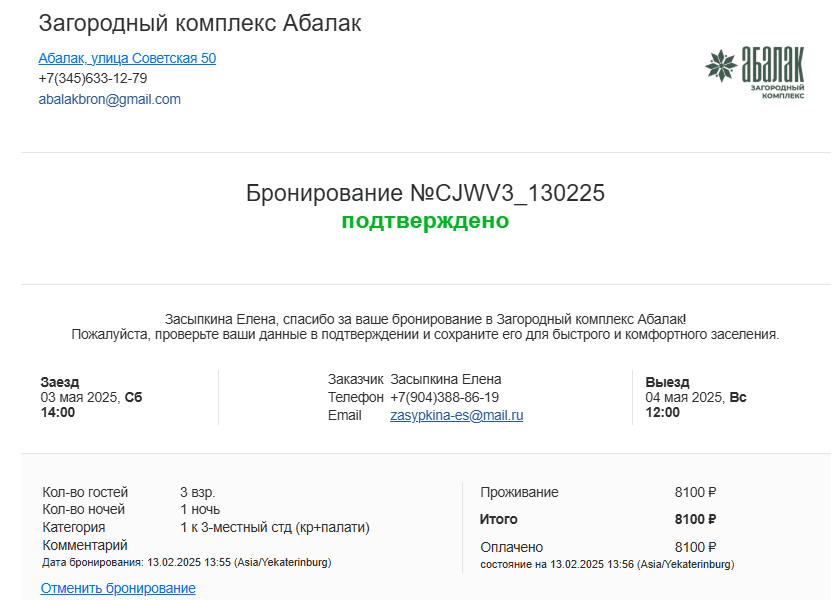Click the Заезд check-in label

pos(60,382)
